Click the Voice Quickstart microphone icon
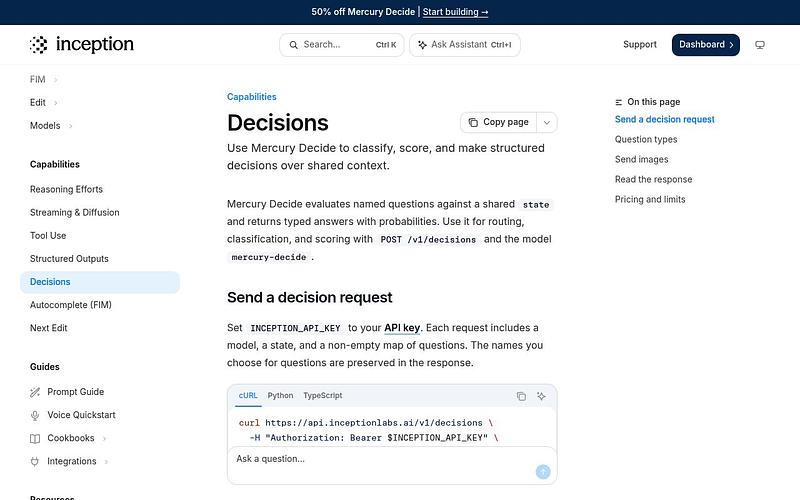Screen dimensions: 800x500 click(35, 415)
